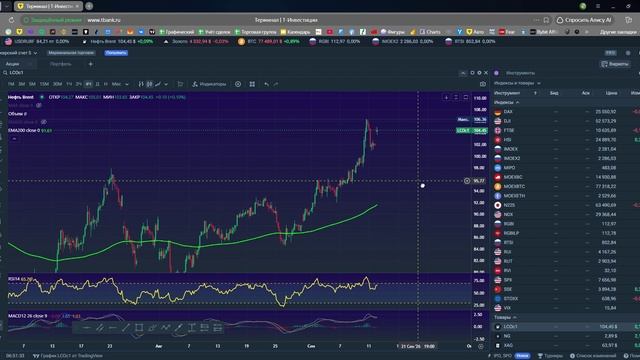Select the text drawing tool
The image size is (640, 360).
click(191, 327)
